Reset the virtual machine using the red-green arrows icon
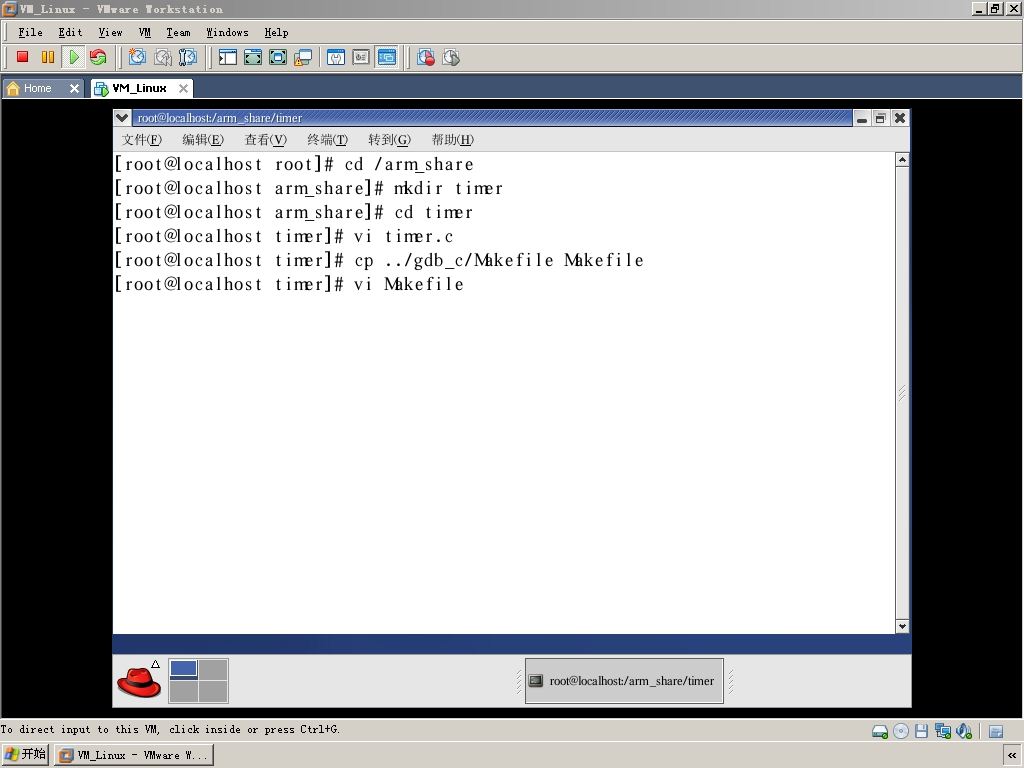Image resolution: width=1024 pixels, height=768 pixels. [98, 57]
